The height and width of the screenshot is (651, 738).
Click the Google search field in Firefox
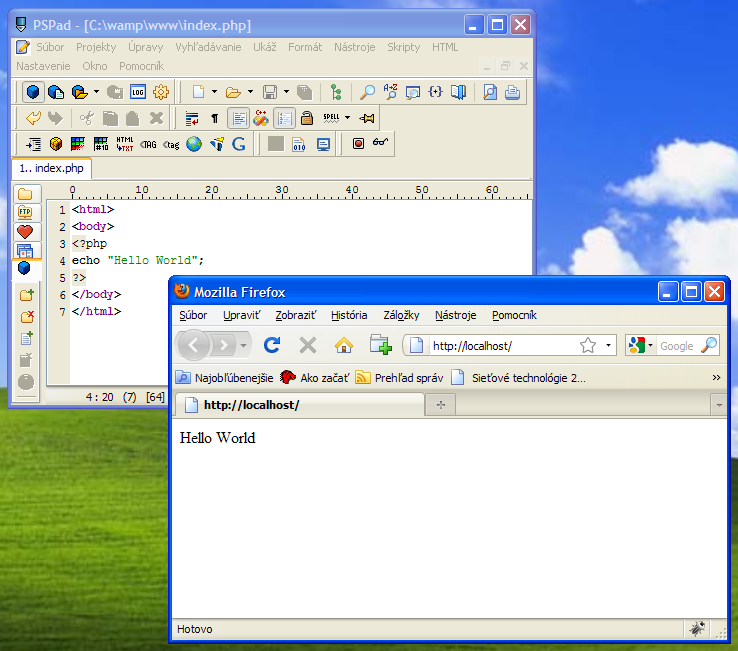(677, 346)
